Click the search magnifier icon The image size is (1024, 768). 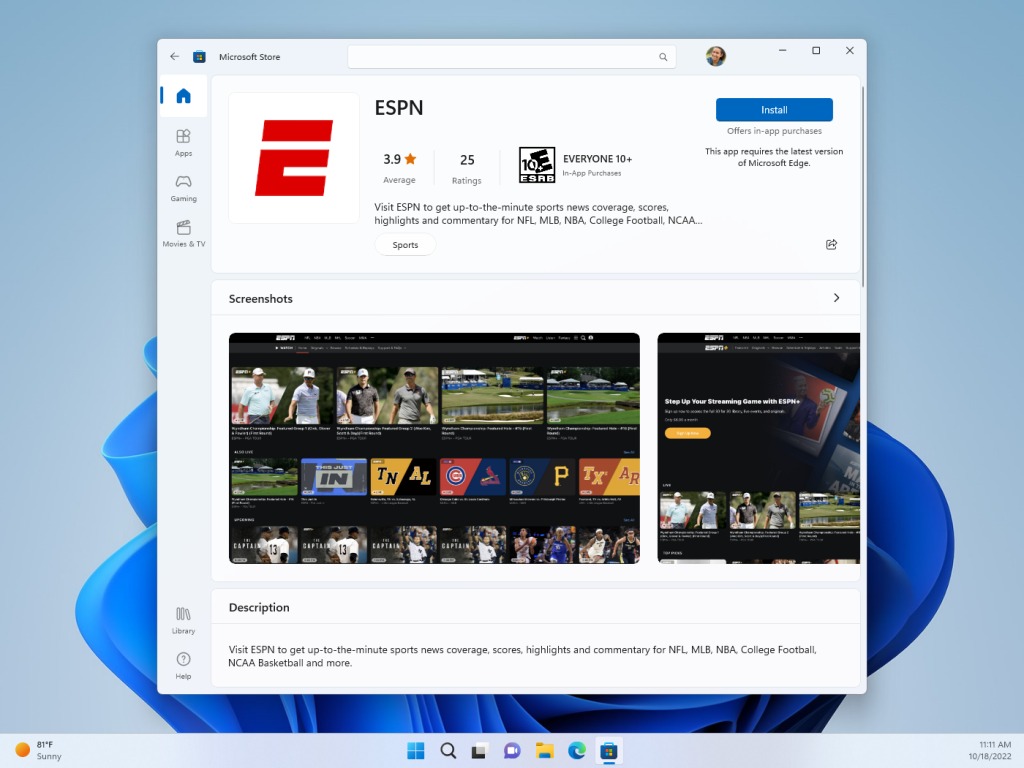click(662, 57)
